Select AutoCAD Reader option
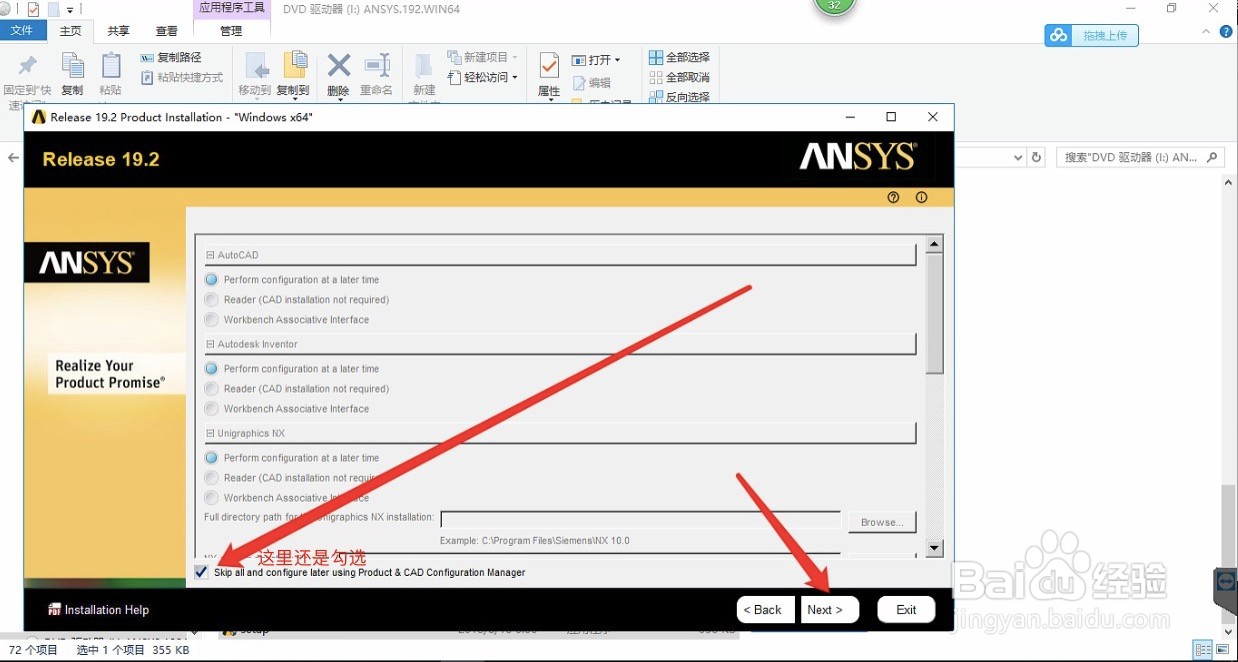The width and height of the screenshot is (1238, 662). tap(211, 300)
